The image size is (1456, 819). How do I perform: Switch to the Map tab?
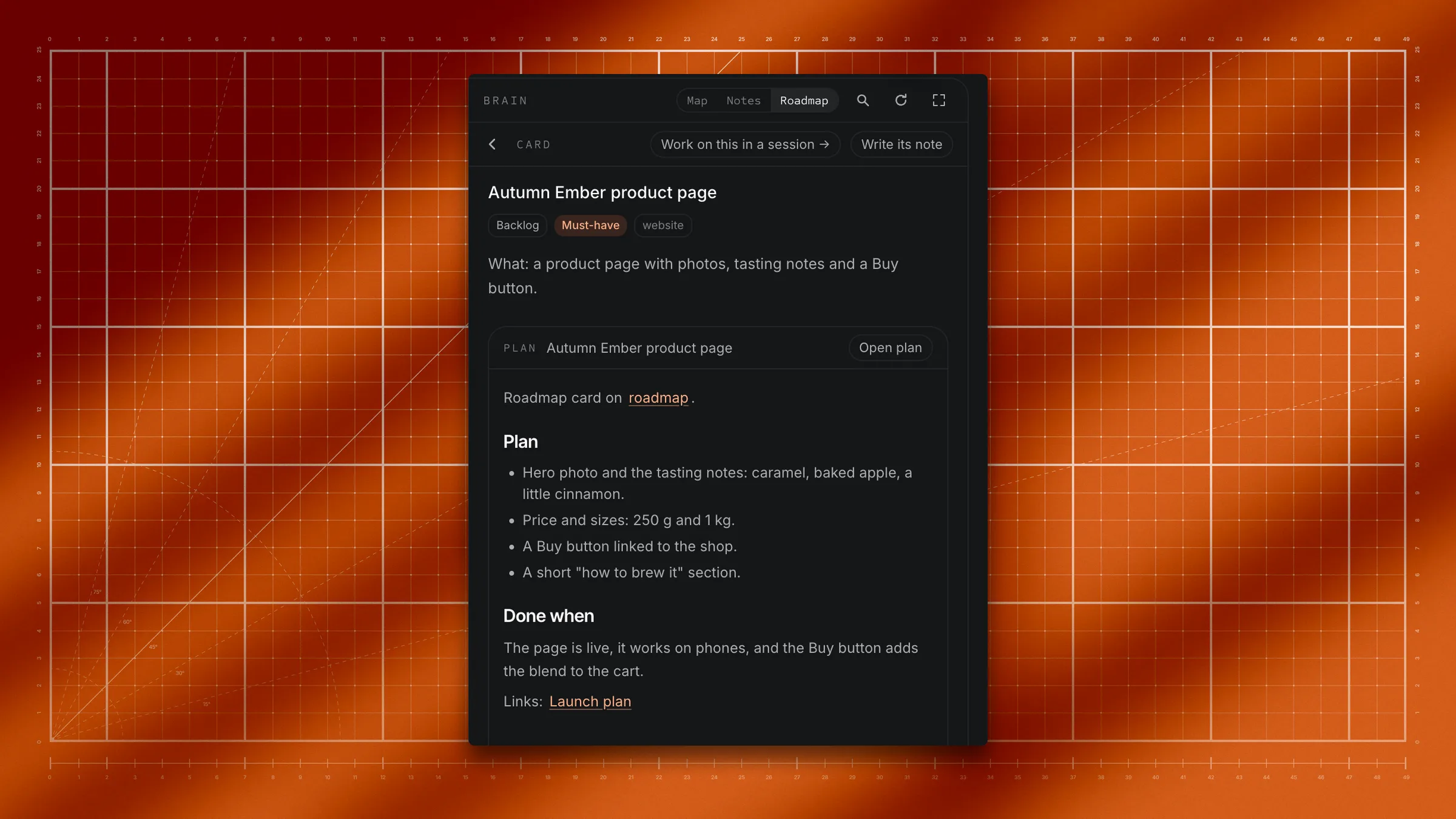pos(697,101)
